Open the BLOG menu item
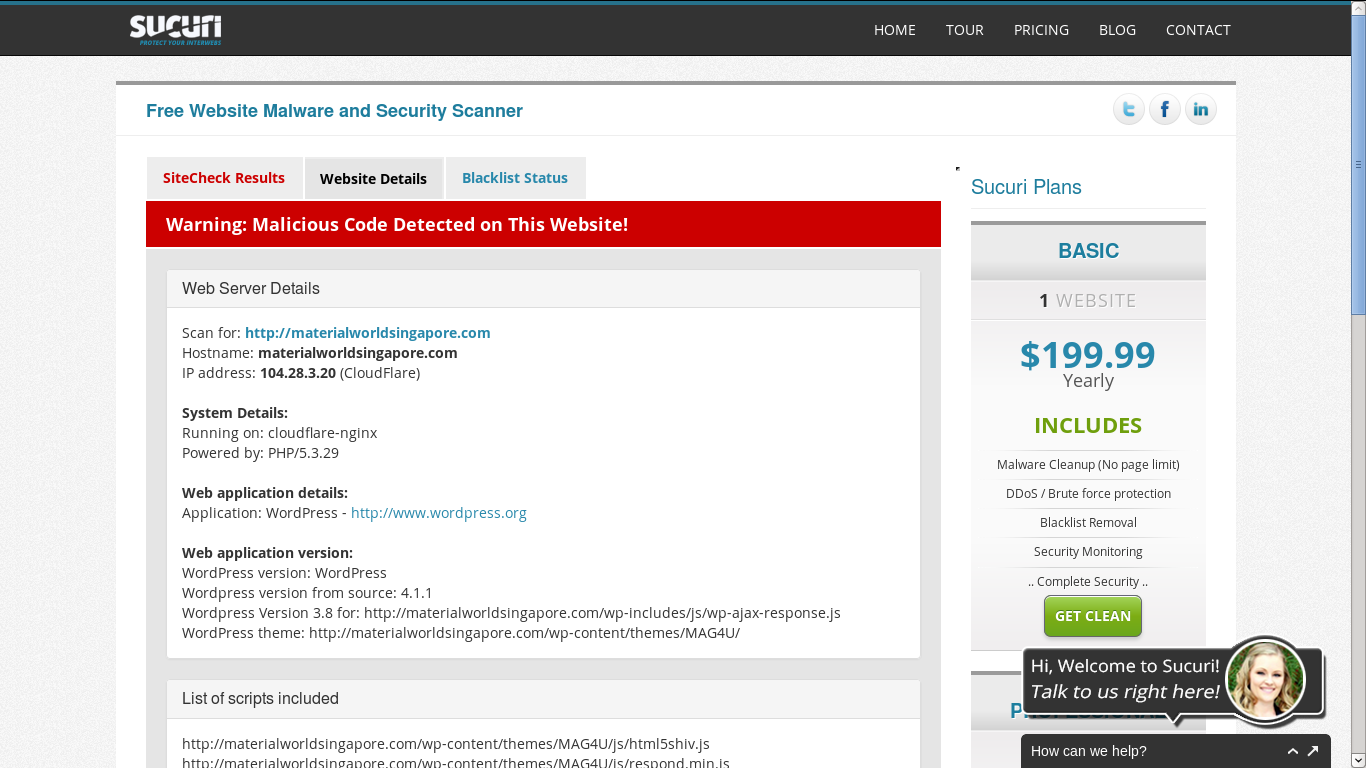Image resolution: width=1366 pixels, height=768 pixels. point(1117,30)
